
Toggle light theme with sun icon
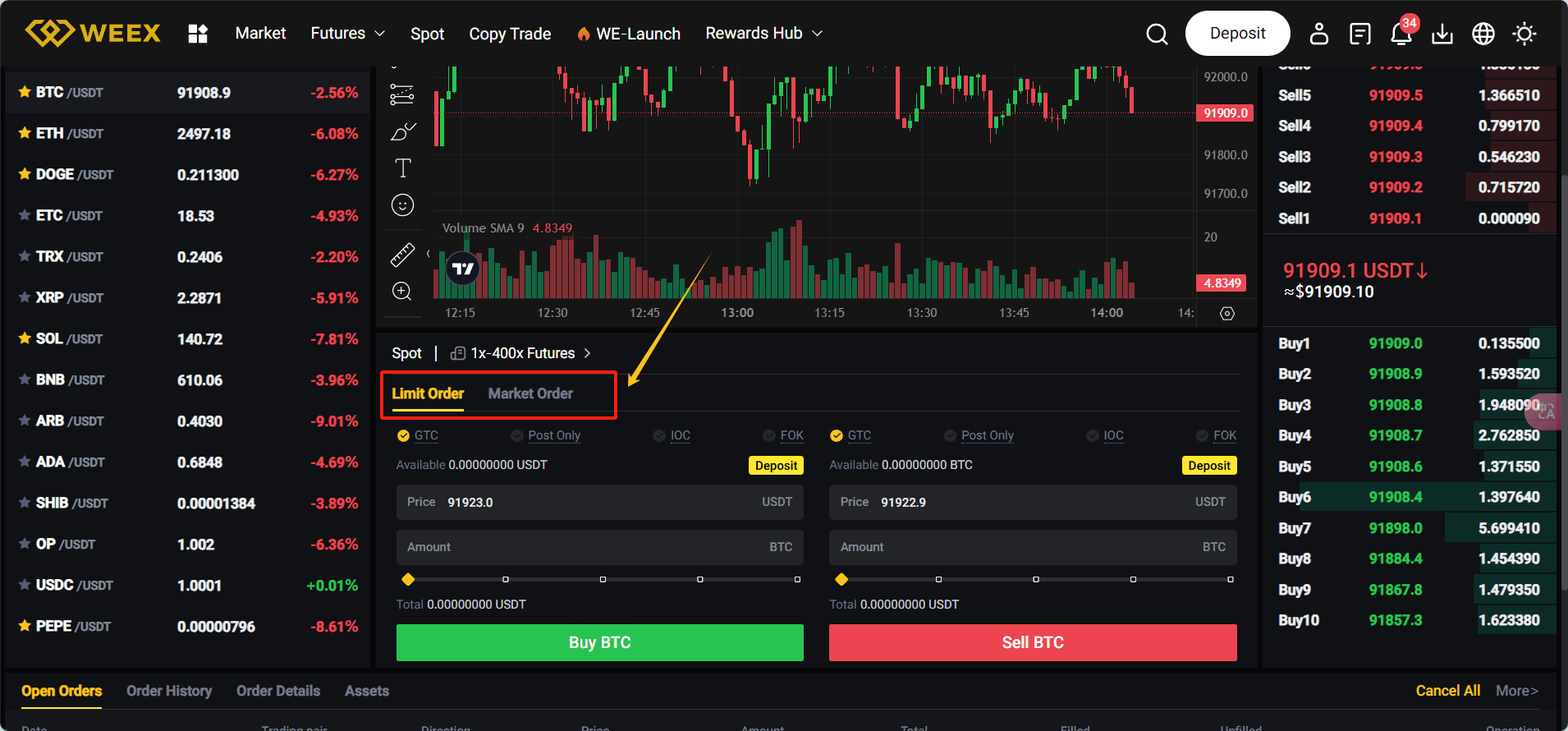[1524, 34]
